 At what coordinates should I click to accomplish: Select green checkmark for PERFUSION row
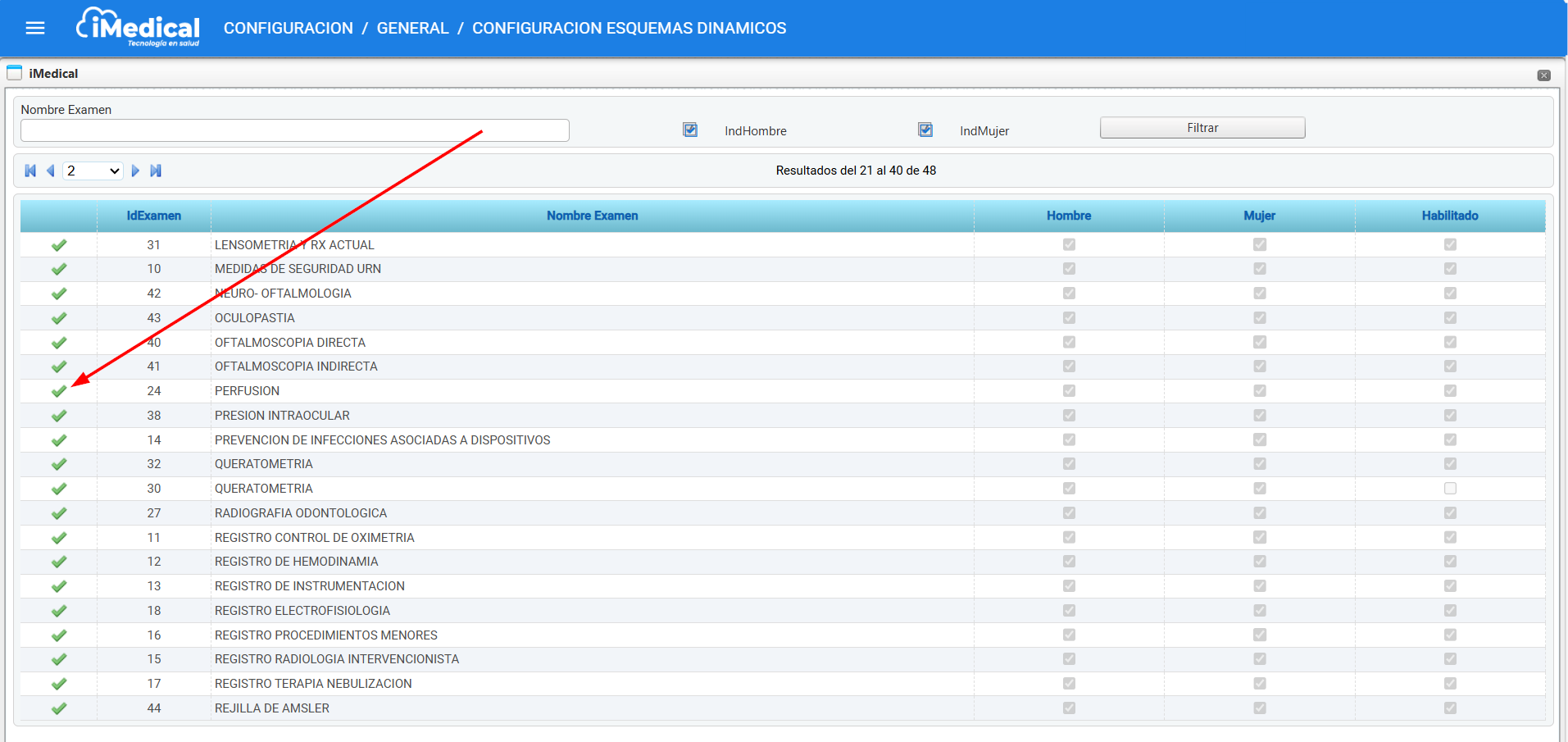click(x=59, y=391)
